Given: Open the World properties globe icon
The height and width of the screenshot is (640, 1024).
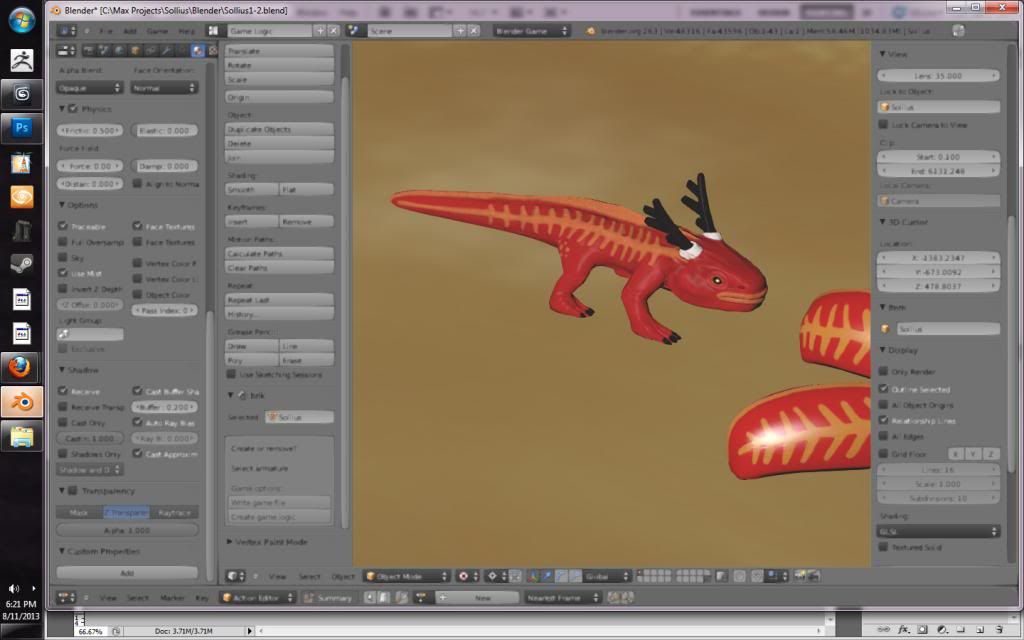Looking at the screenshot, I should tap(120, 50).
